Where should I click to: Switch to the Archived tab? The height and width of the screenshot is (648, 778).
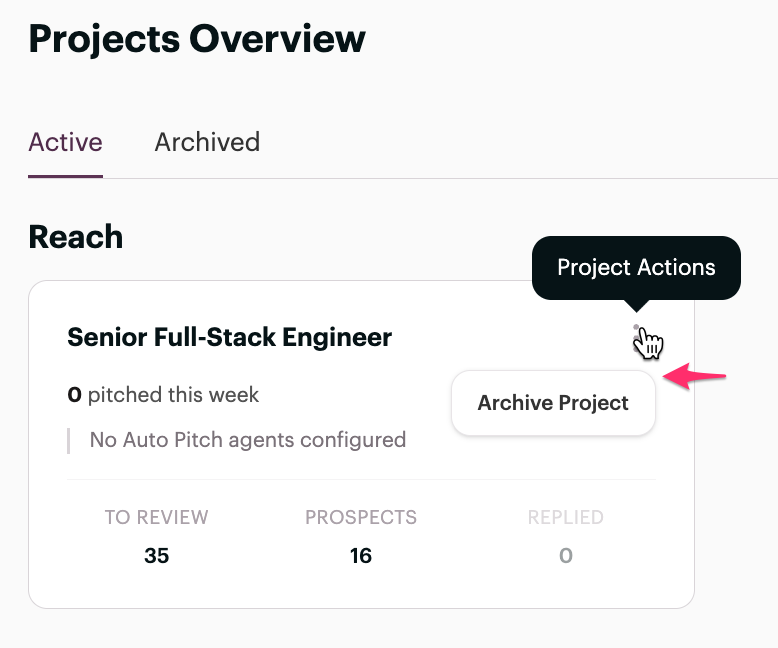pos(207,142)
